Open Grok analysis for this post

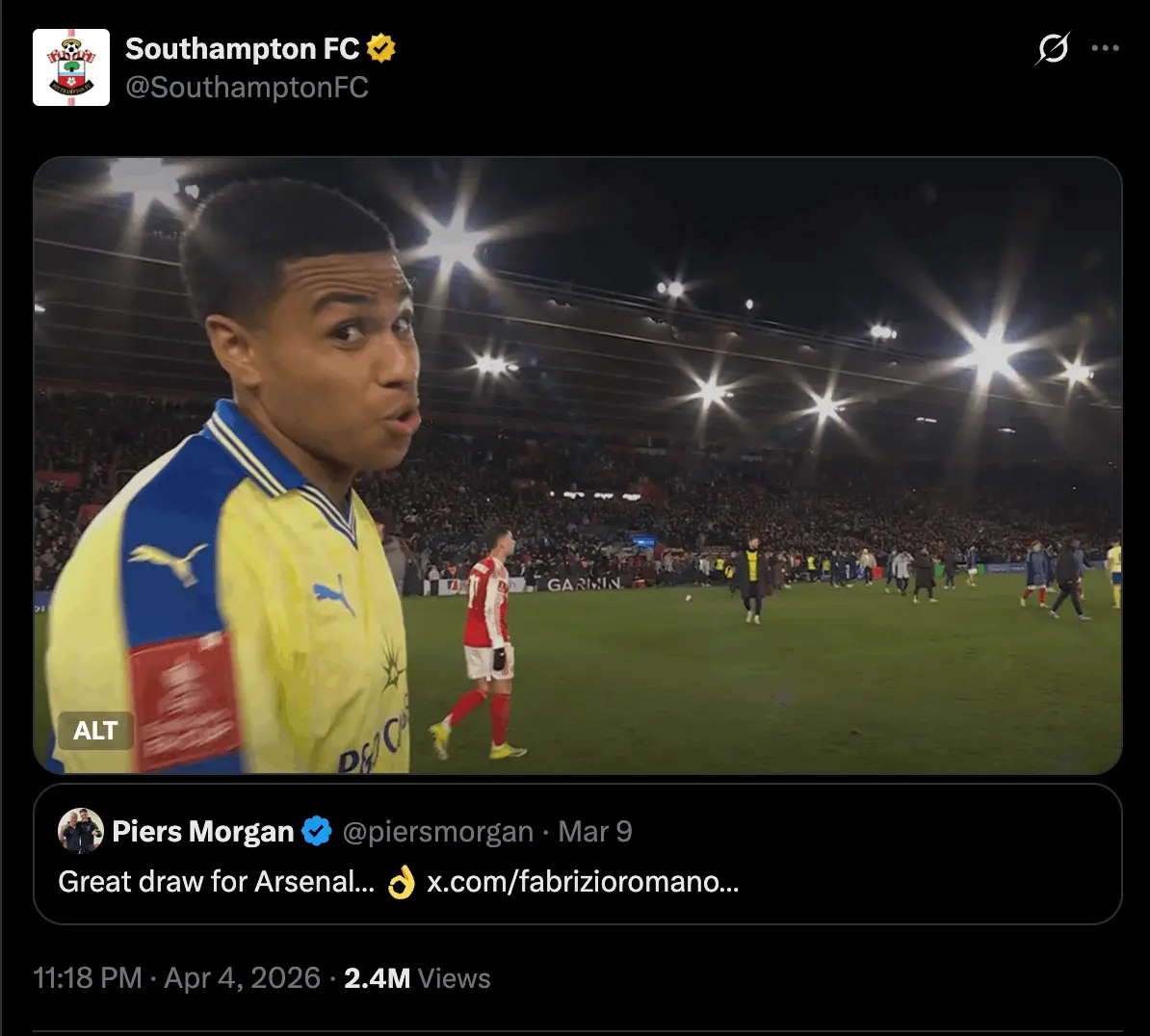1053,48
